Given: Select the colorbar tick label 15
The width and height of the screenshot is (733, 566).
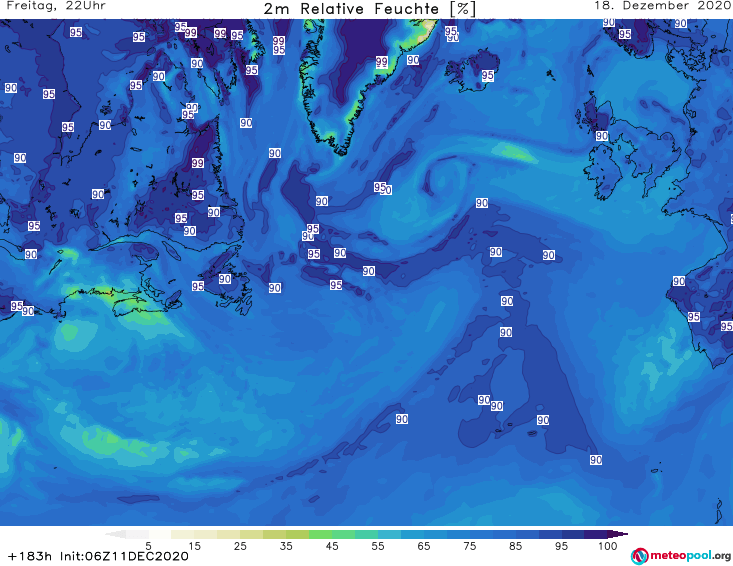Looking at the screenshot, I should pyautogui.click(x=194, y=546).
